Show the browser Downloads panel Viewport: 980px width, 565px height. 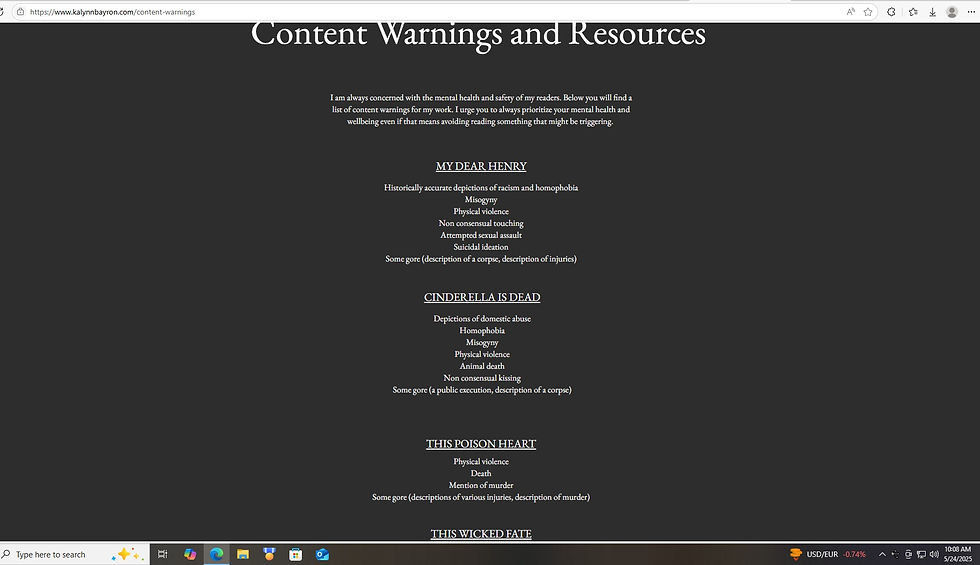click(932, 12)
